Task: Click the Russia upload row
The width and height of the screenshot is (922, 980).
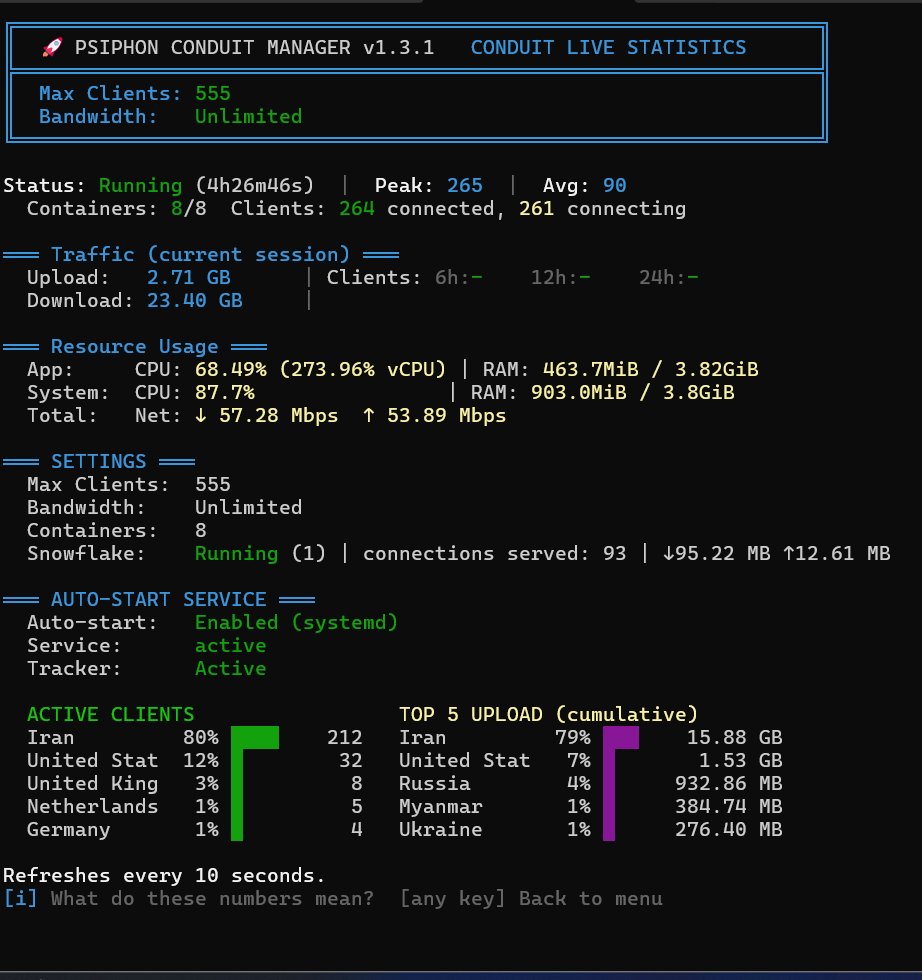Action: (591, 784)
